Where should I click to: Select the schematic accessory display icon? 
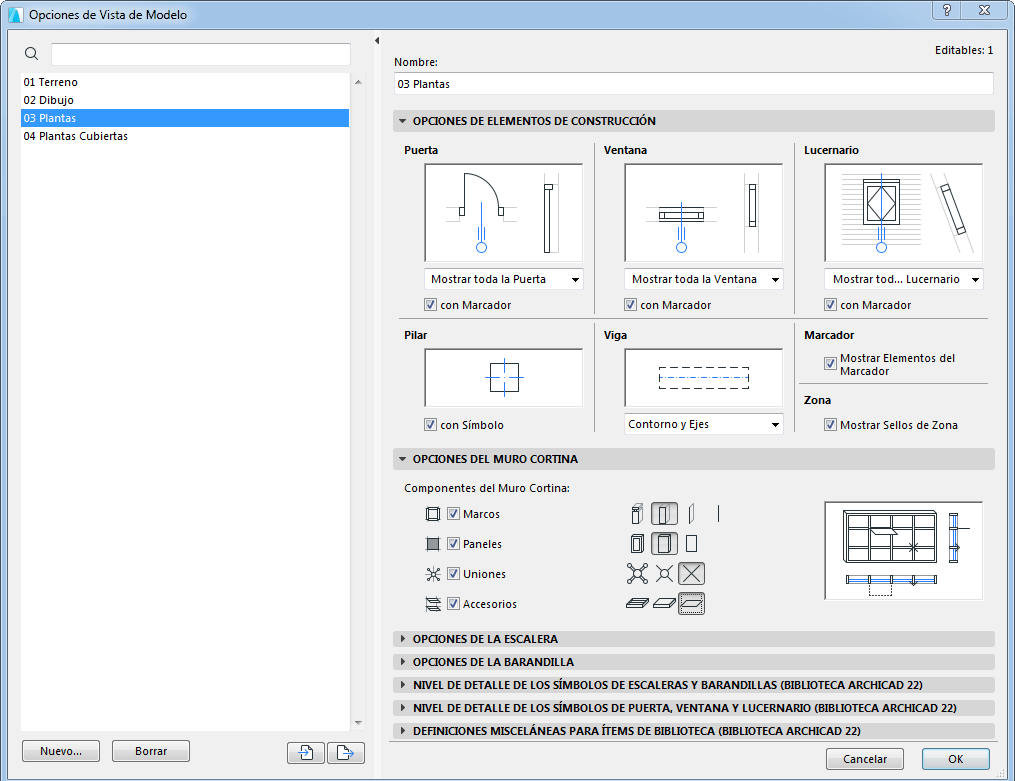(691, 603)
